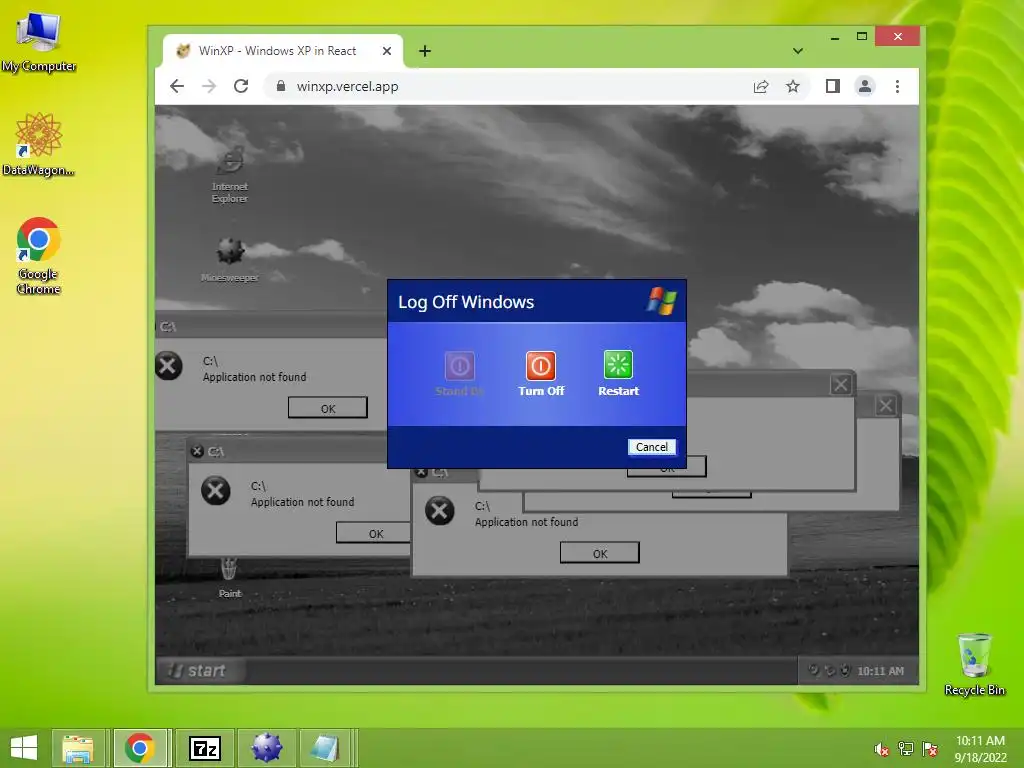Open Chrome three-dot menu

coord(897,86)
